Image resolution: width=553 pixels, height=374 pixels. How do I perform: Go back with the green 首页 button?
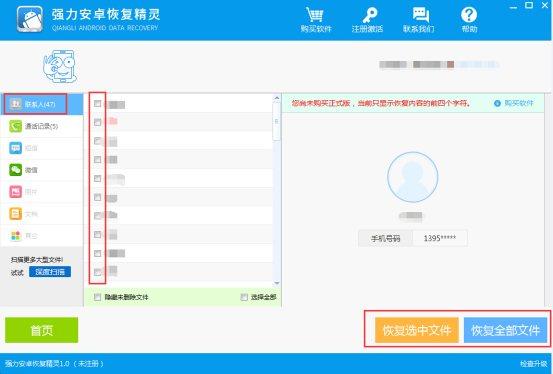click(x=42, y=330)
